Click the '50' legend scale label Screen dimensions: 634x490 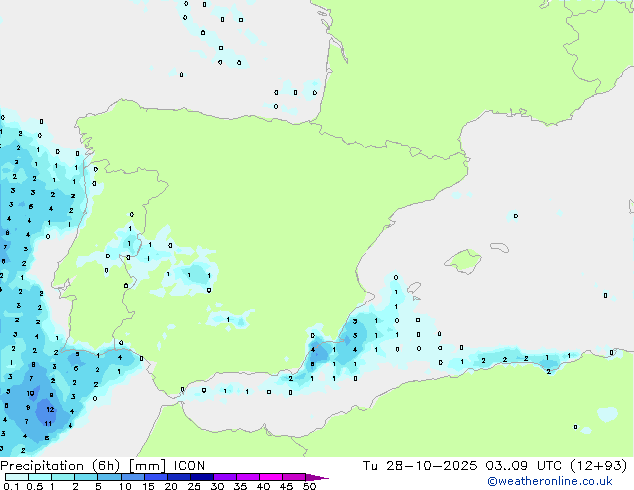click(309, 486)
